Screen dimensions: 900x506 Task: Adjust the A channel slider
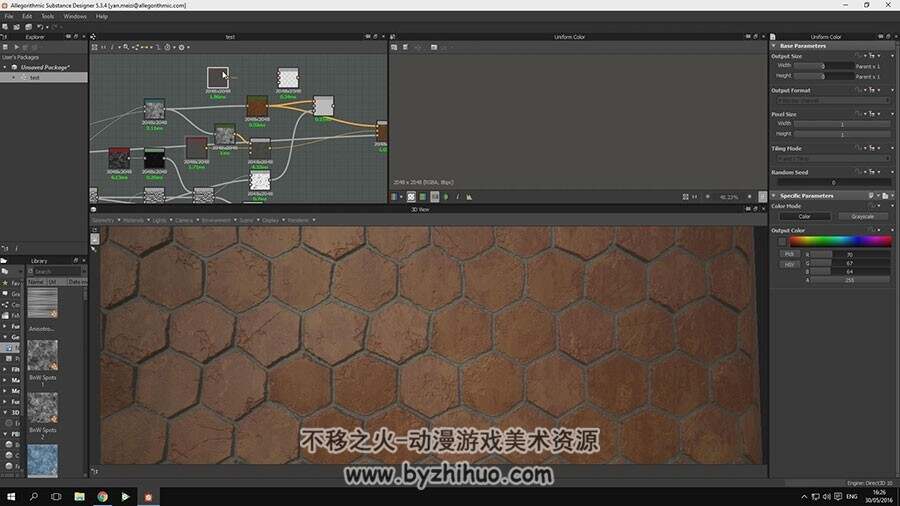pyautogui.click(x=849, y=280)
